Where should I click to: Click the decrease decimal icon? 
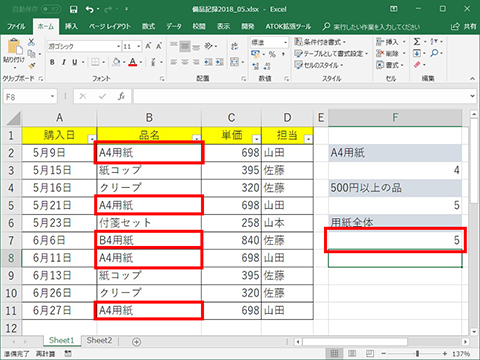click(267, 66)
